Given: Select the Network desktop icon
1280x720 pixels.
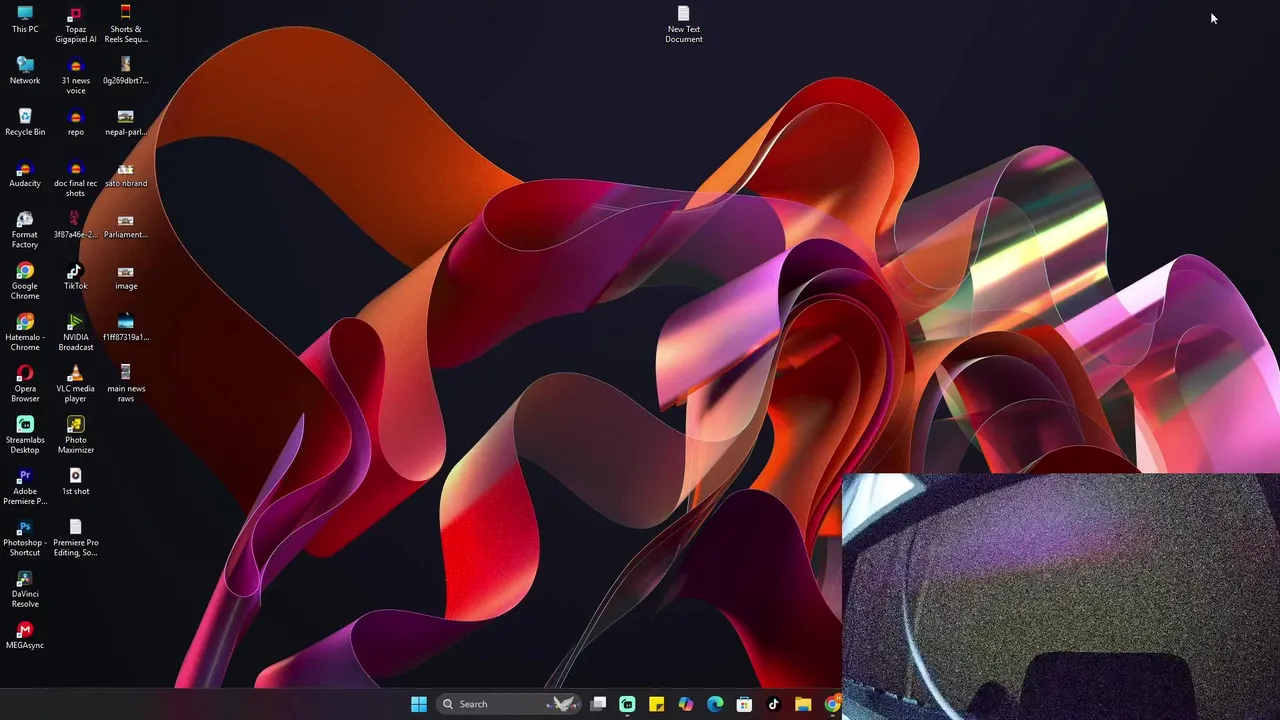Looking at the screenshot, I should click(25, 70).
